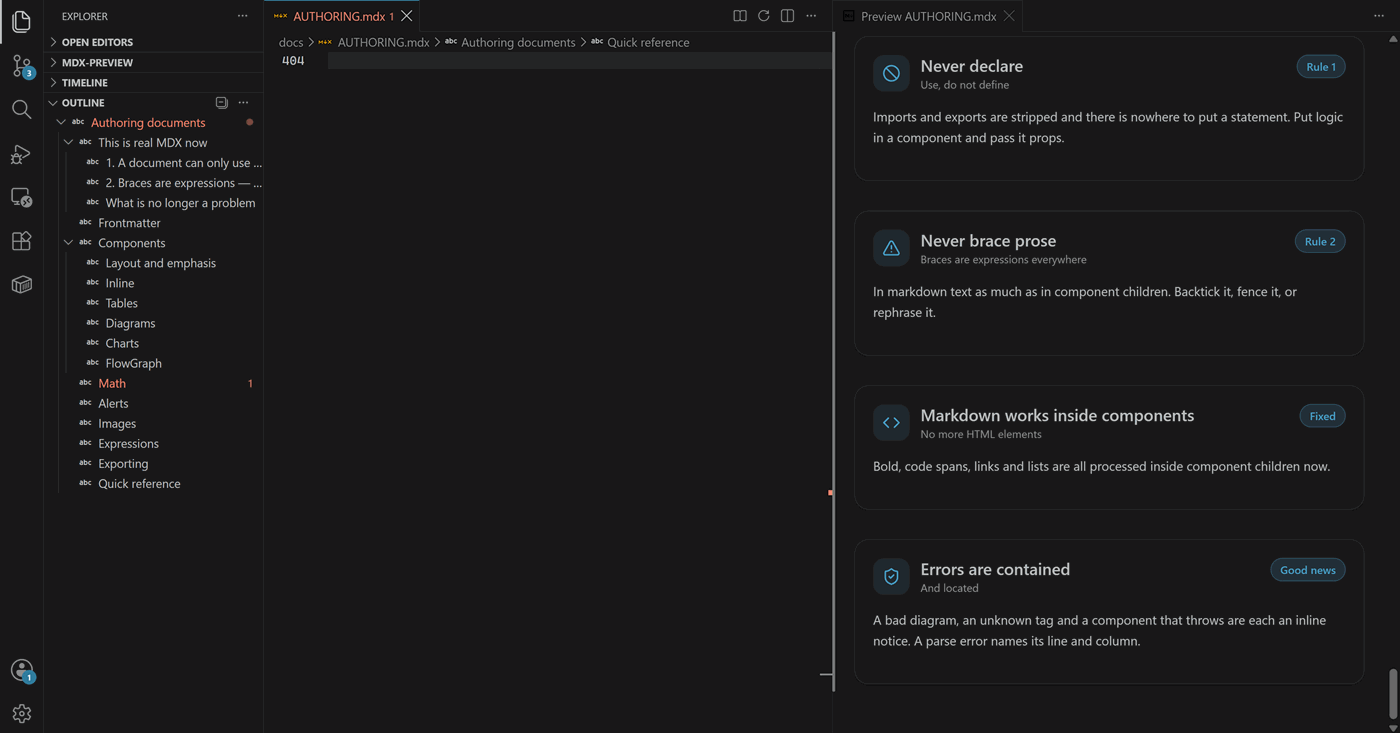Click the Good news badge

click(1308, 570)
